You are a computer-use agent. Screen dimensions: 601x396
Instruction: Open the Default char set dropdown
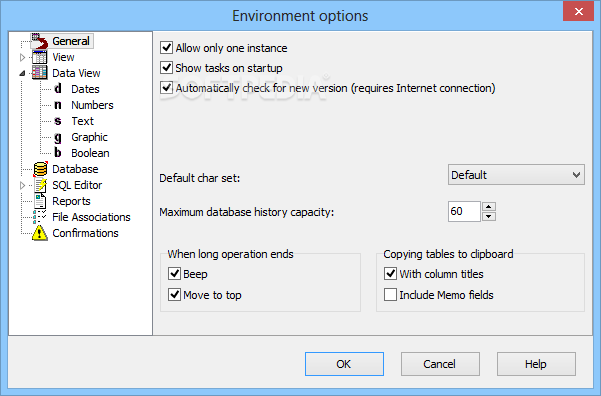pyautogui.click(x=516, y=175)
